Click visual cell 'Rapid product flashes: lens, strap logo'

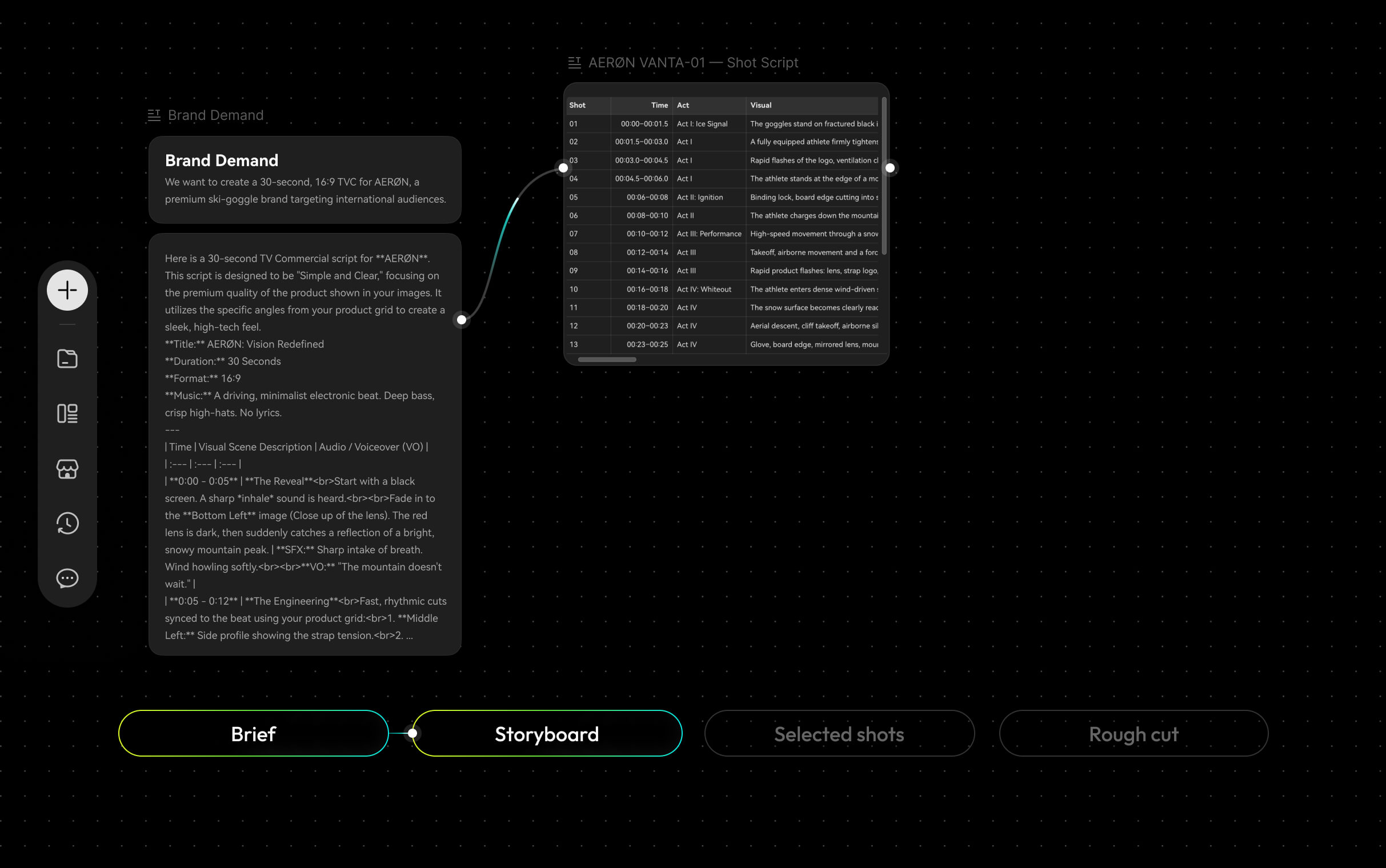tap(812, 270)
